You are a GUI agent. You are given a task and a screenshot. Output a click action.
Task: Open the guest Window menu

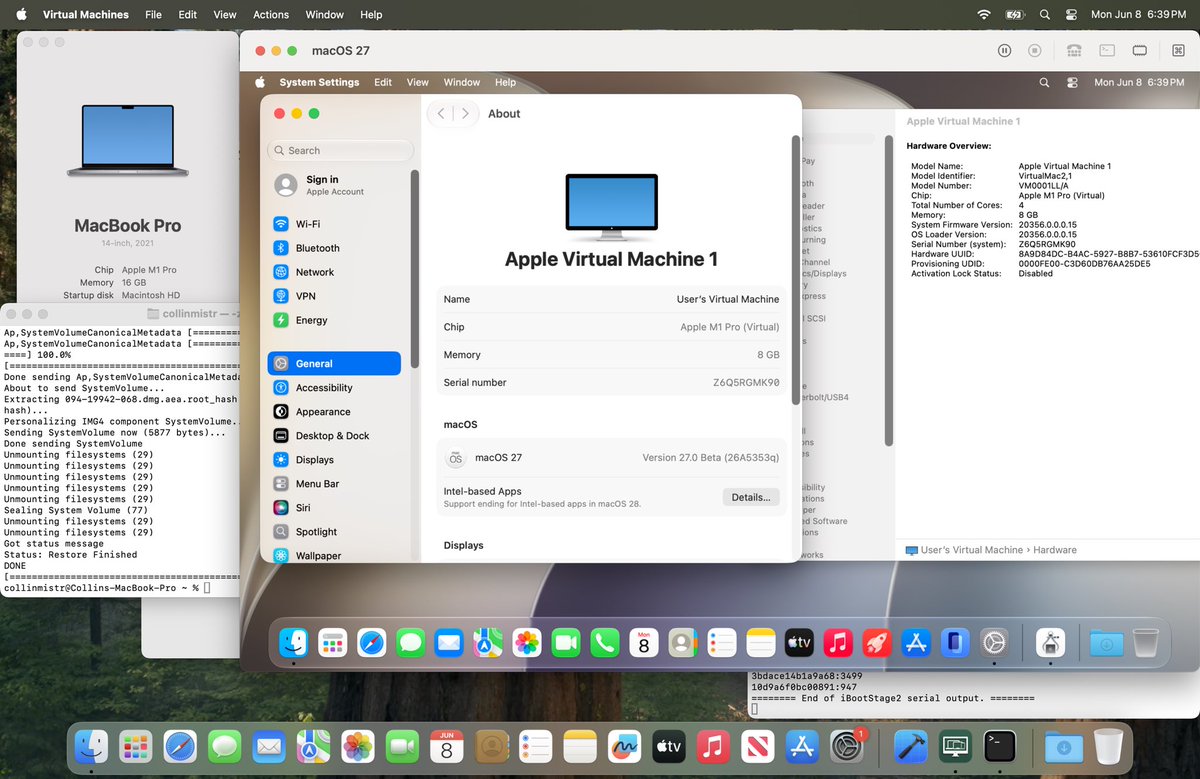462,83
